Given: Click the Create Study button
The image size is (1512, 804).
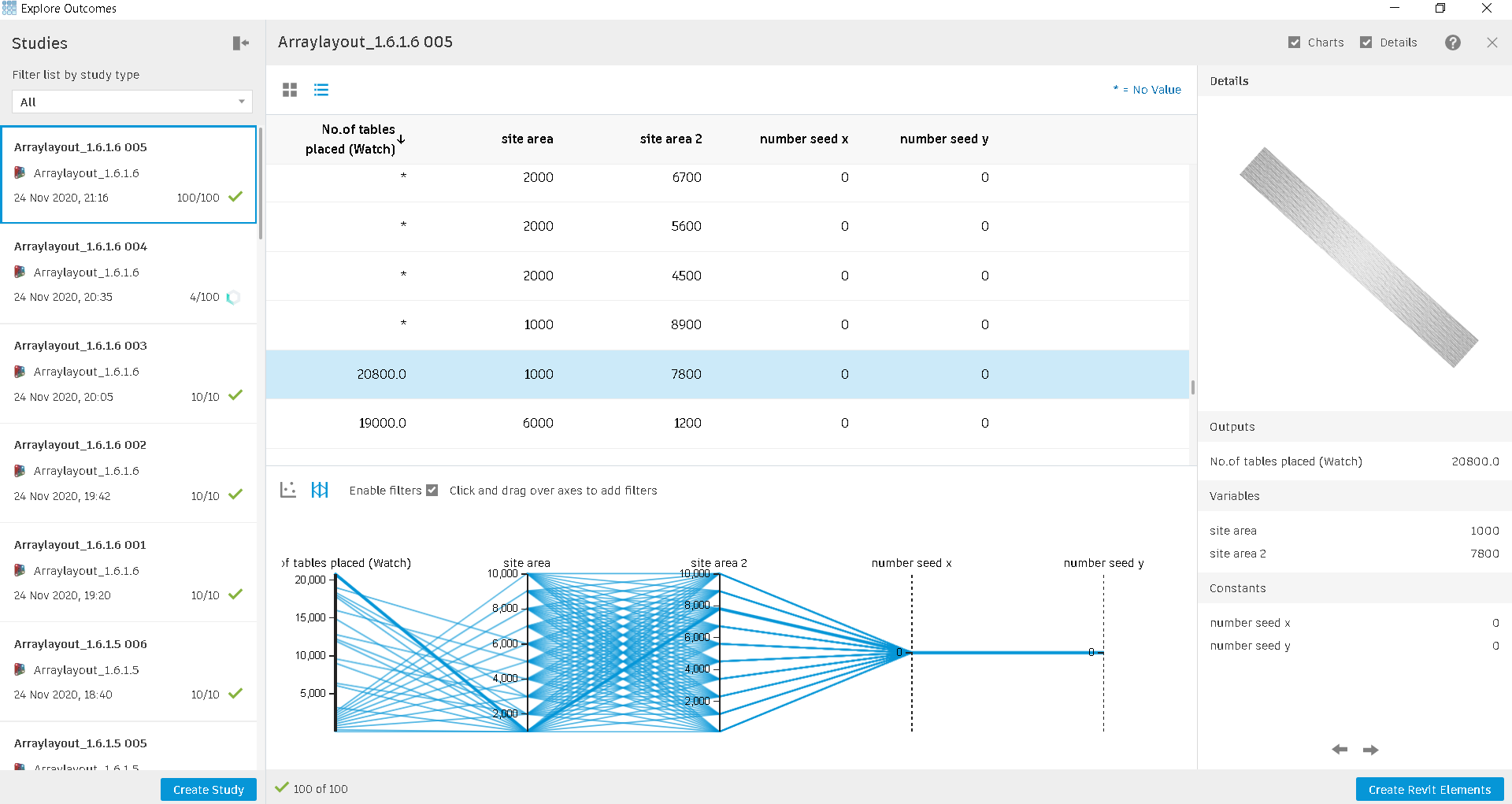Looking at the screenshot, I should 208,789.
